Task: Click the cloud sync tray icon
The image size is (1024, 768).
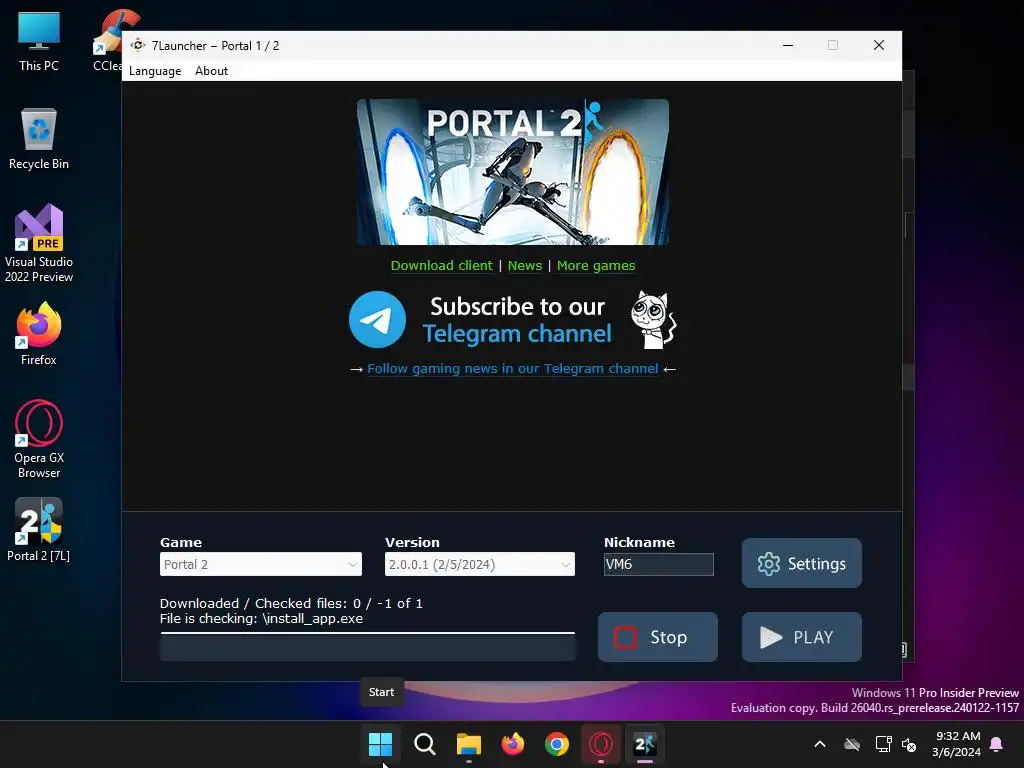Action: click(852, 744)
